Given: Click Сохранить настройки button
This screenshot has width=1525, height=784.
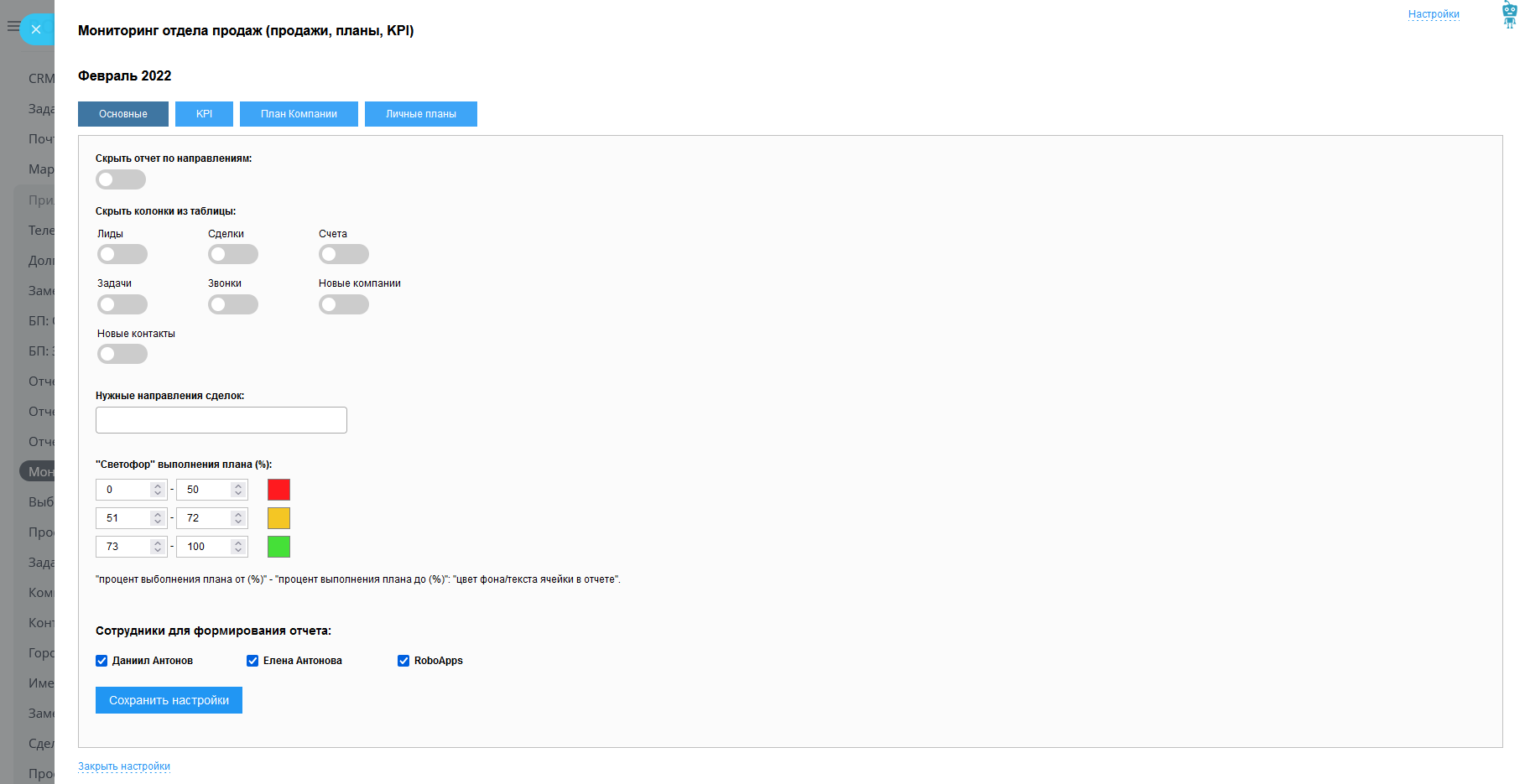Looking at the screenshot, I should point(169,700).
